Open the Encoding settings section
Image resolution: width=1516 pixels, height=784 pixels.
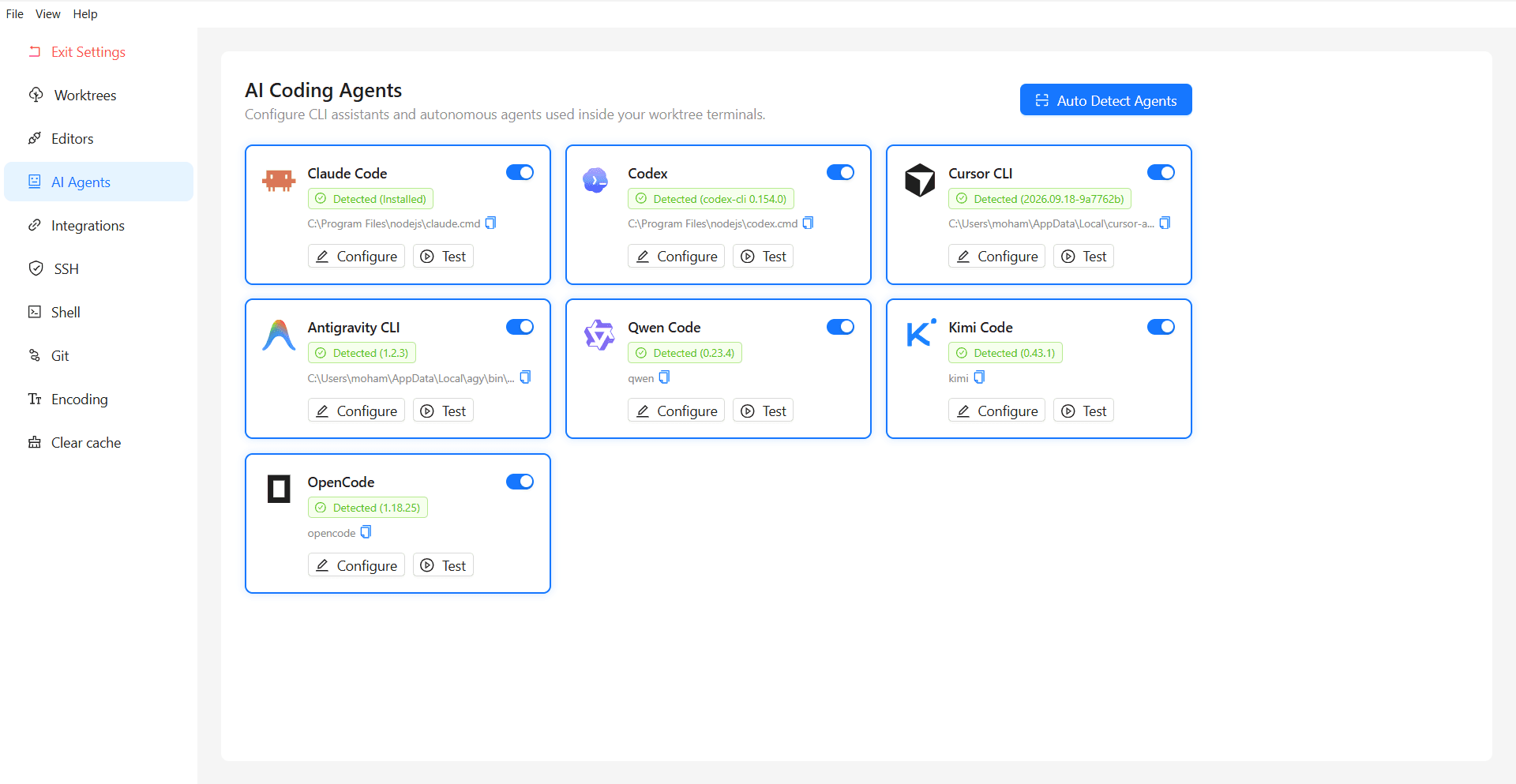[x=99, y=399]
